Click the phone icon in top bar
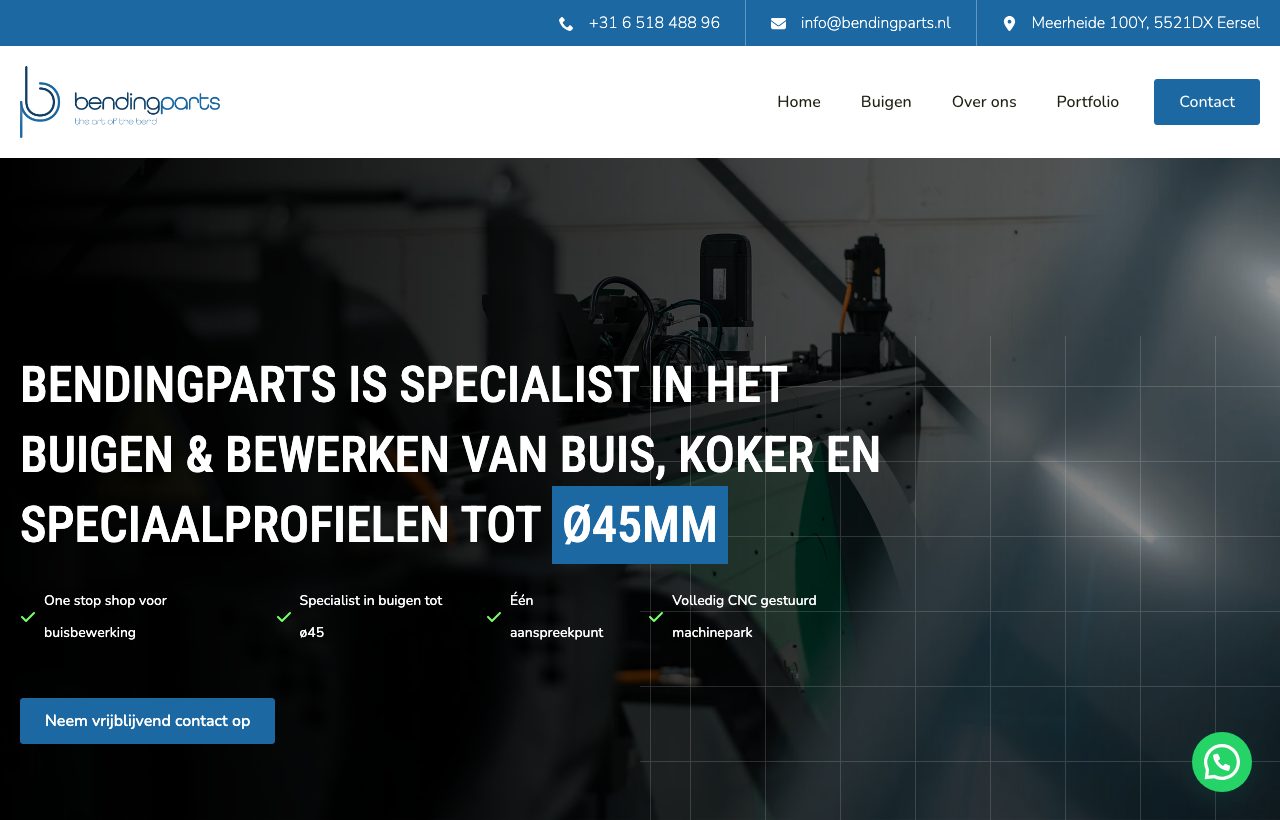The height and width of the screenshot is (820, 1280). [x=566, y=24]
